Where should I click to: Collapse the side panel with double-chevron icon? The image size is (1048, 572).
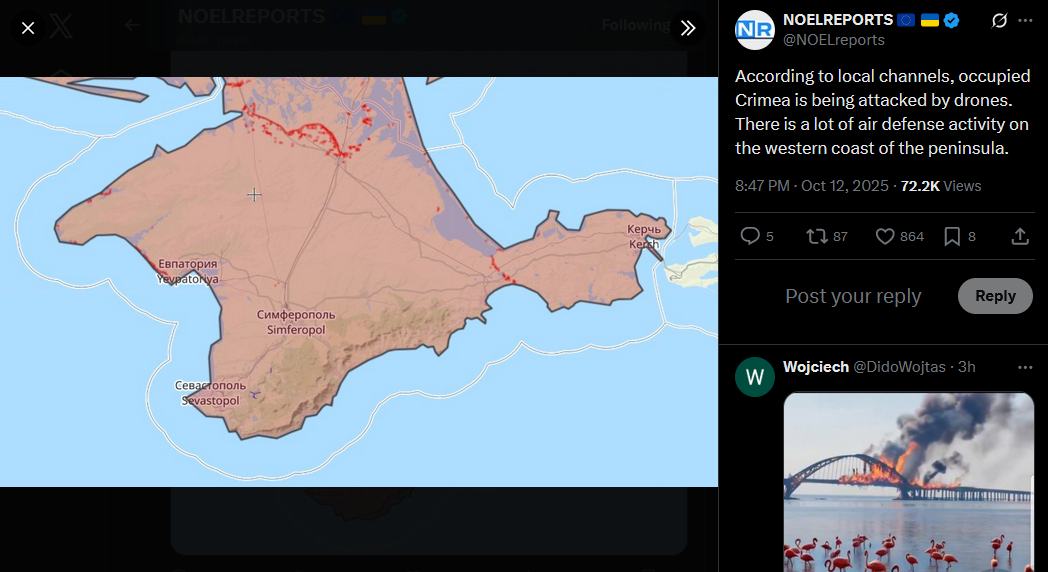pos(688,28)
